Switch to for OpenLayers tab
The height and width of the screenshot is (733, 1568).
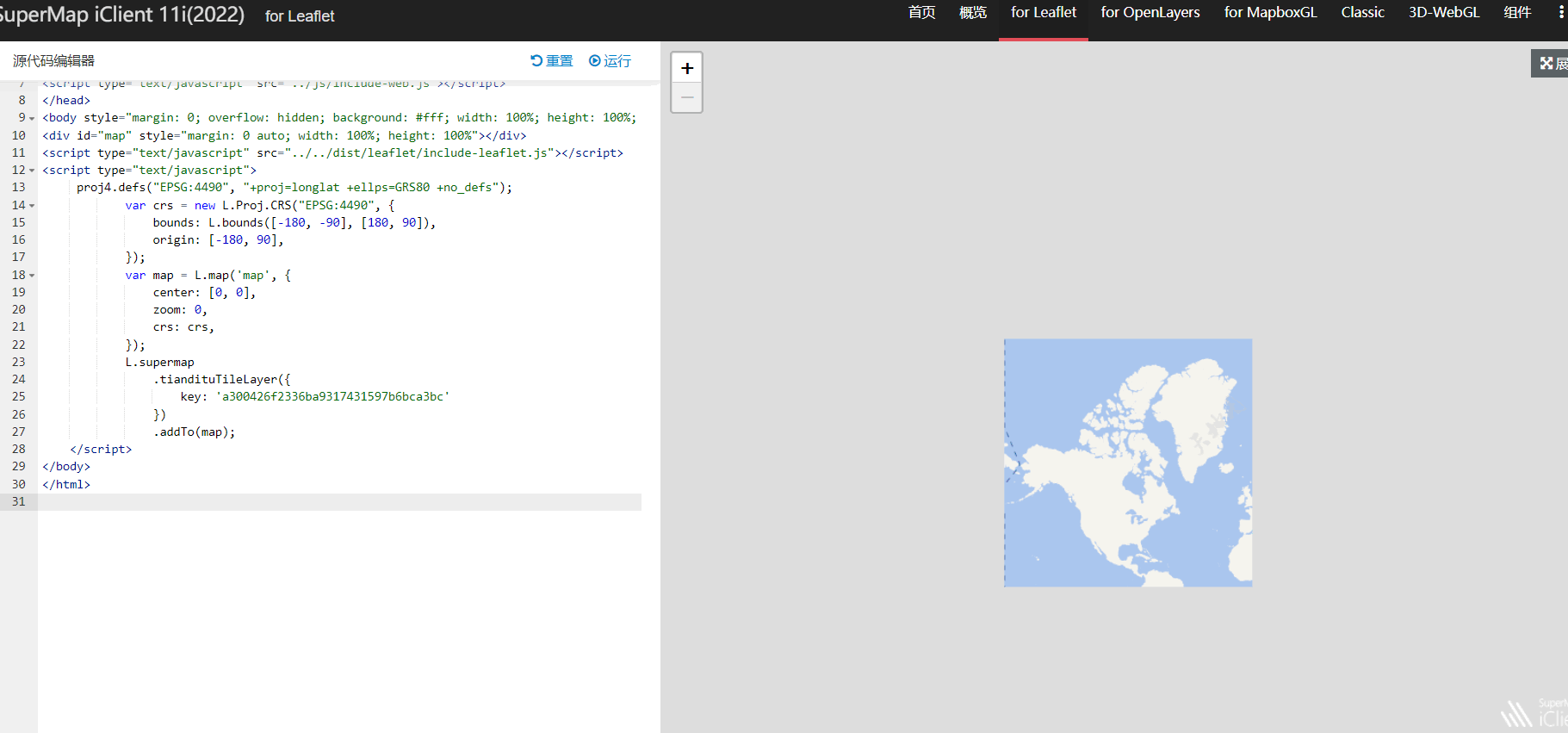pos(1150,12)
